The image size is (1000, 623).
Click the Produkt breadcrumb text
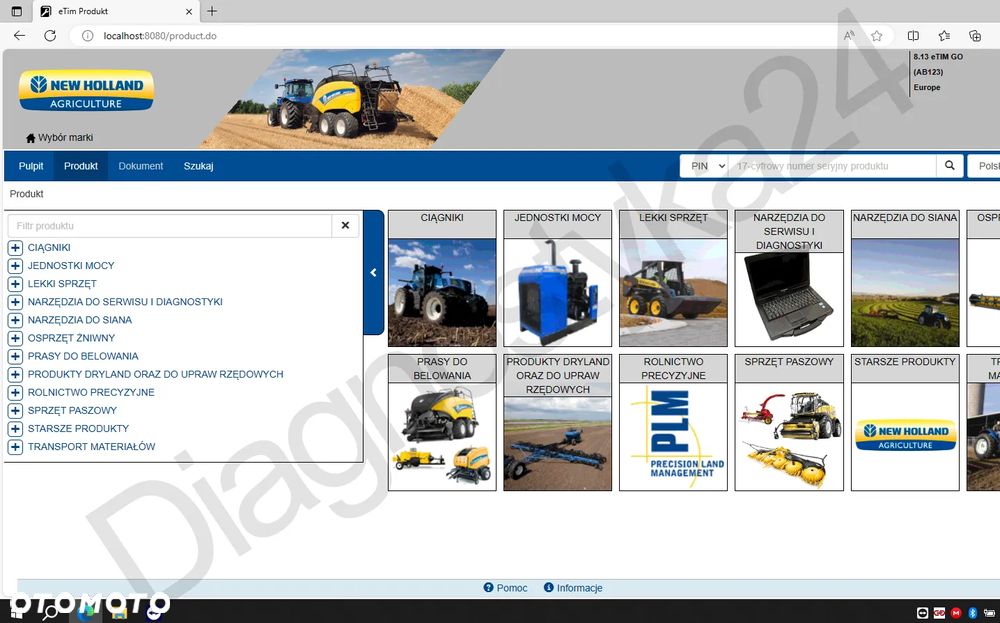[27, 194]
